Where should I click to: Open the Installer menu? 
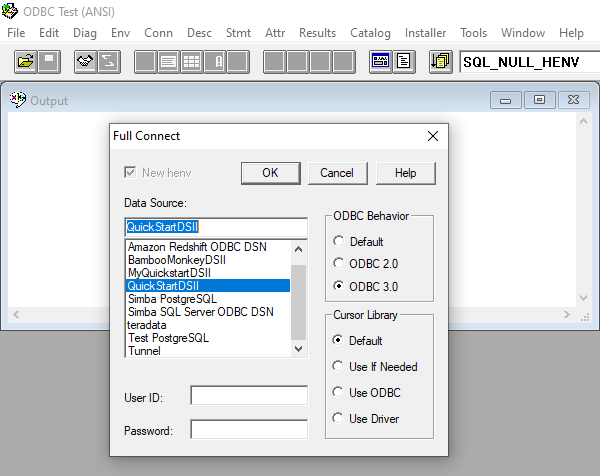click(425, 33)
